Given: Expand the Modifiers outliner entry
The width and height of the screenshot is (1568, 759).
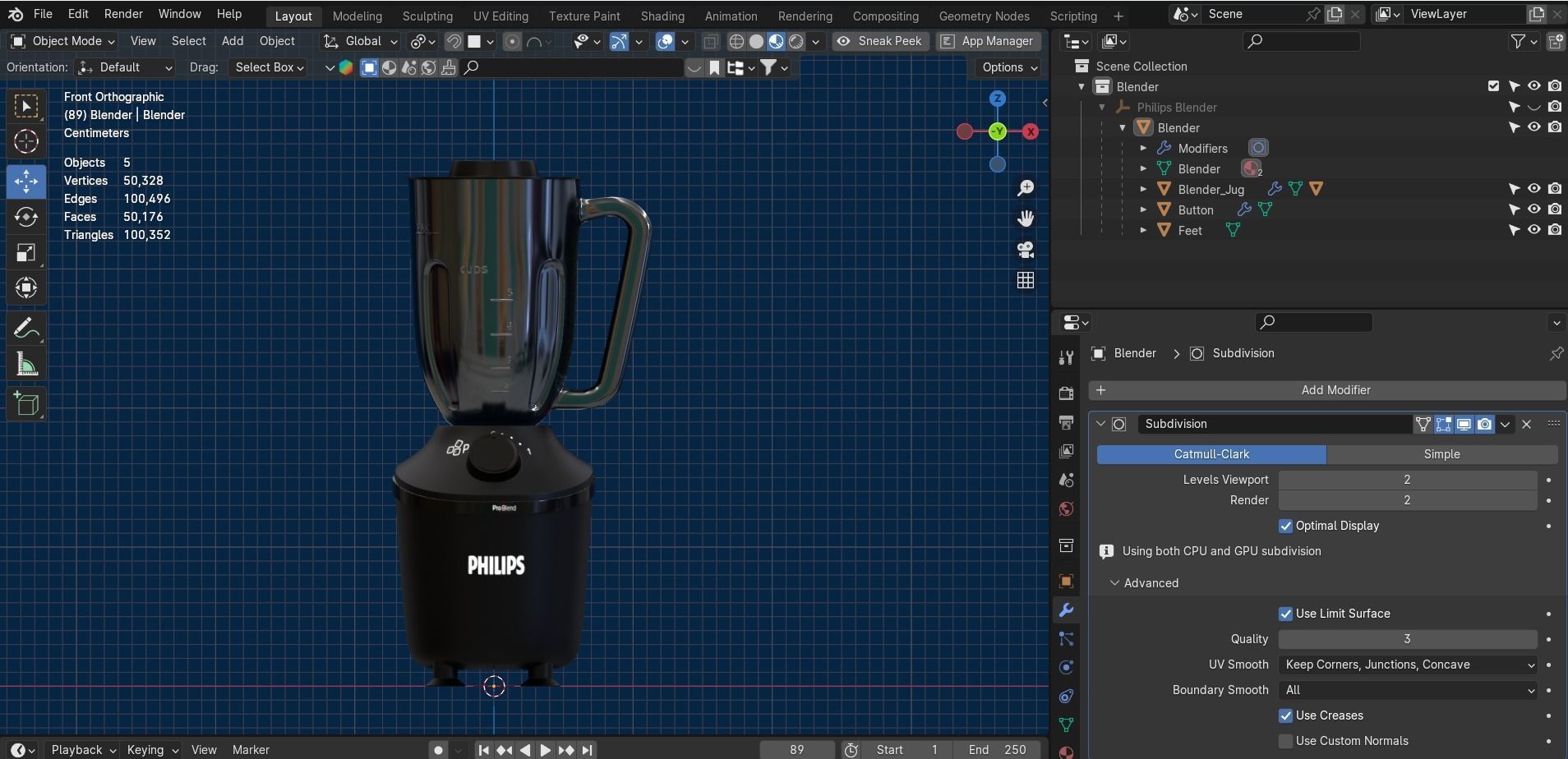Looking at the screenshot, I should click(1143, 148).
